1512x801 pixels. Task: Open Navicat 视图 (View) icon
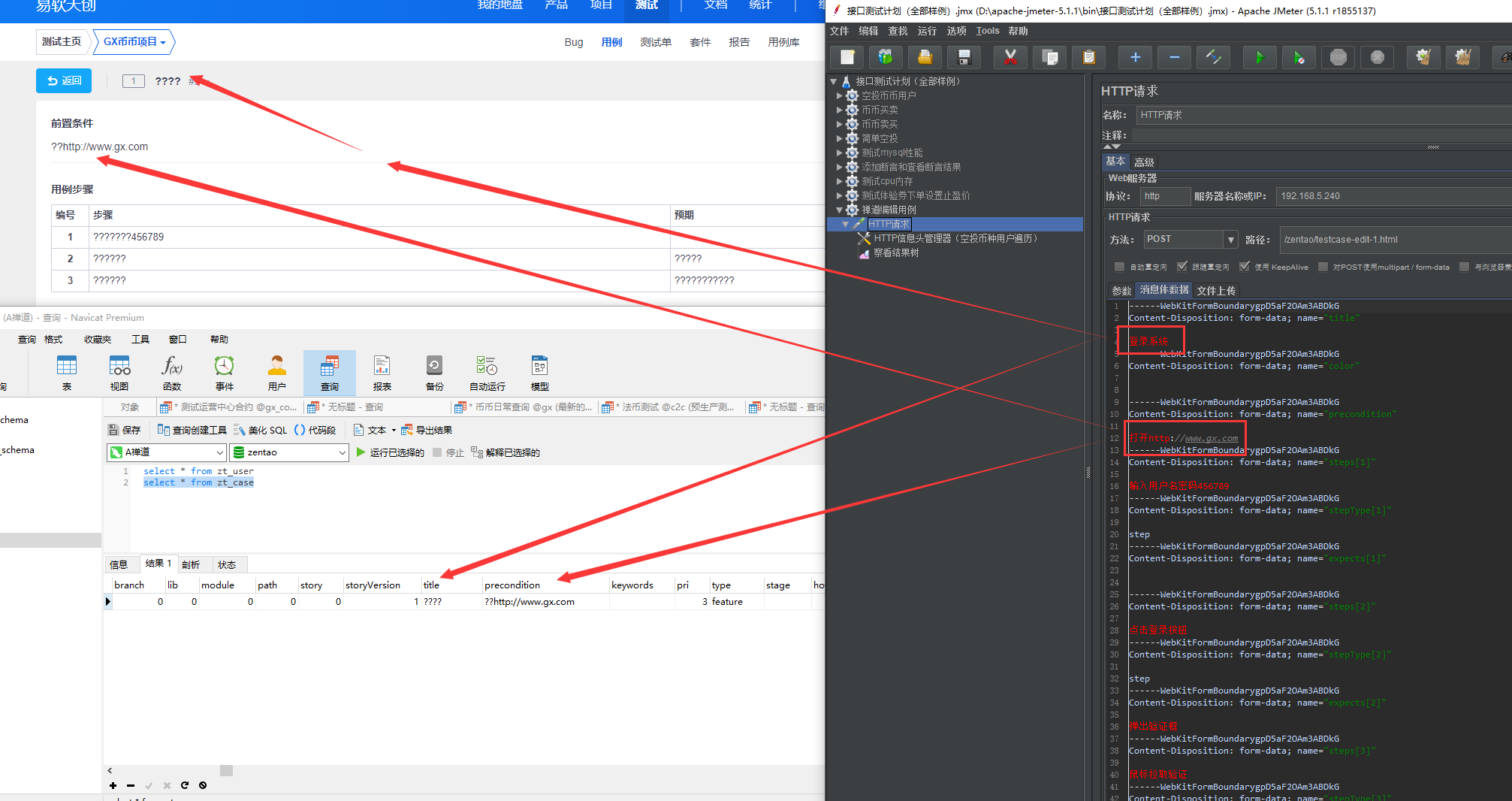click(x=119, y=373)
